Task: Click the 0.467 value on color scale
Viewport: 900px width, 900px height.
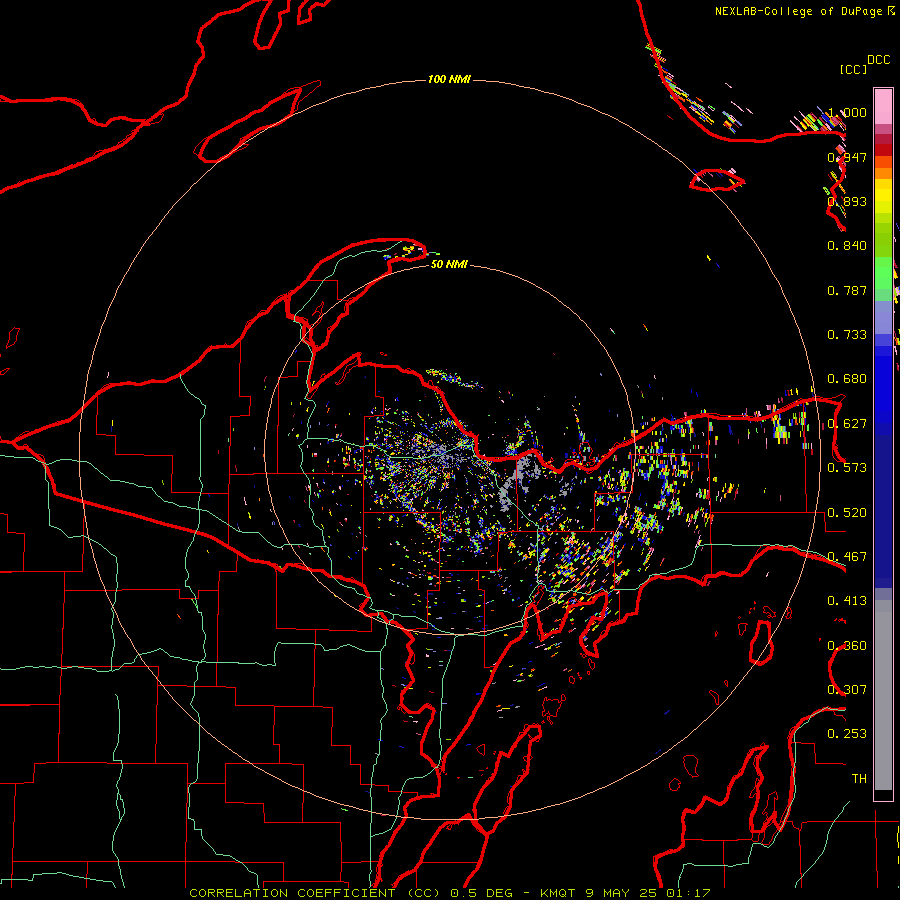Action: (847, 557)
